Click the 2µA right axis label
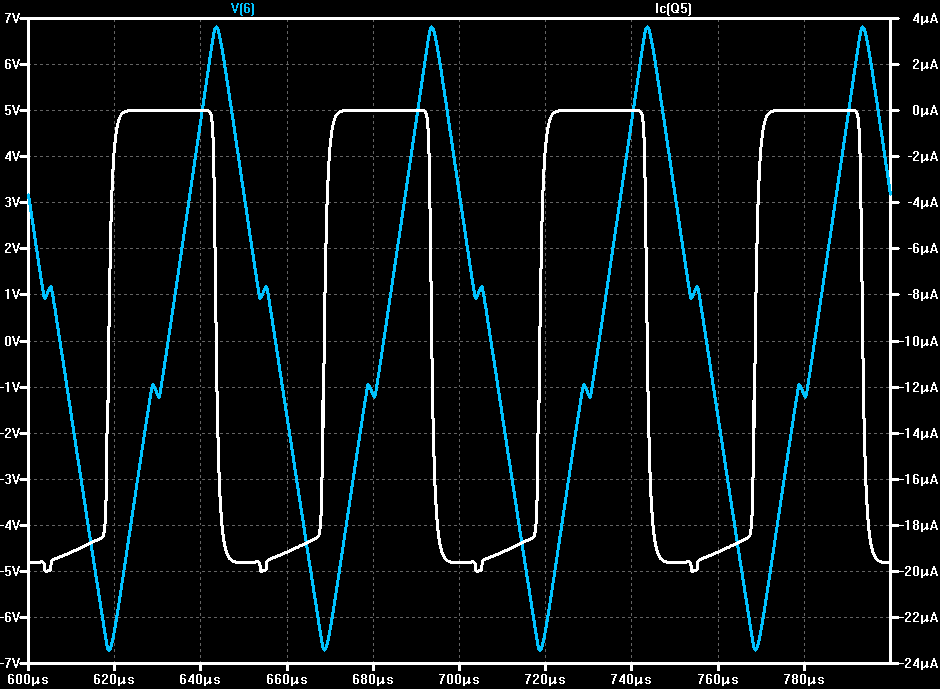The width and height of the screenshot is (940, 689). (925, 64)
